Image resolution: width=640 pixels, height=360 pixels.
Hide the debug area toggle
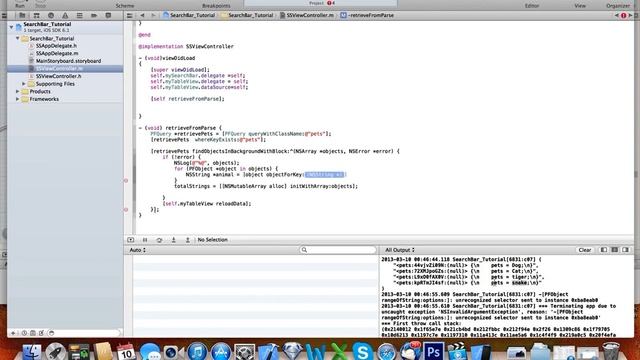131,240
